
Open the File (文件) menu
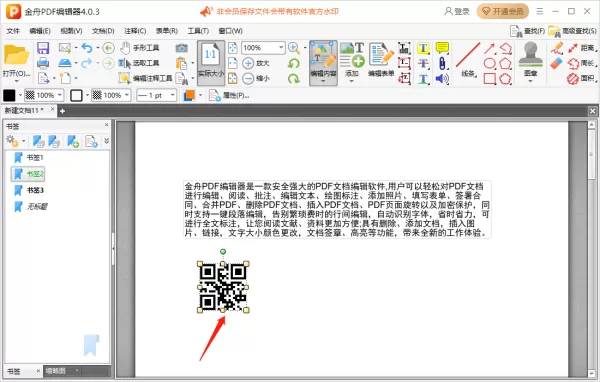click(13, 31)
